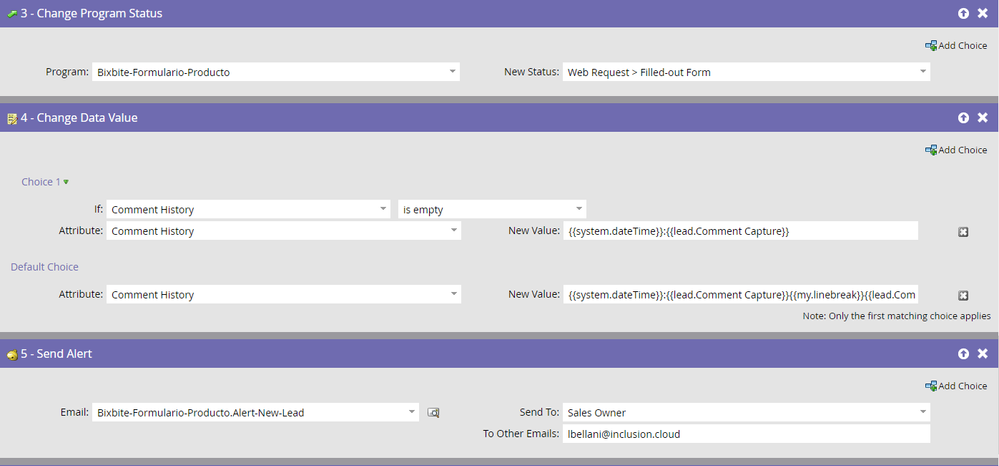
Task: Open the Choice 1 options arrow
Action: 66,182
